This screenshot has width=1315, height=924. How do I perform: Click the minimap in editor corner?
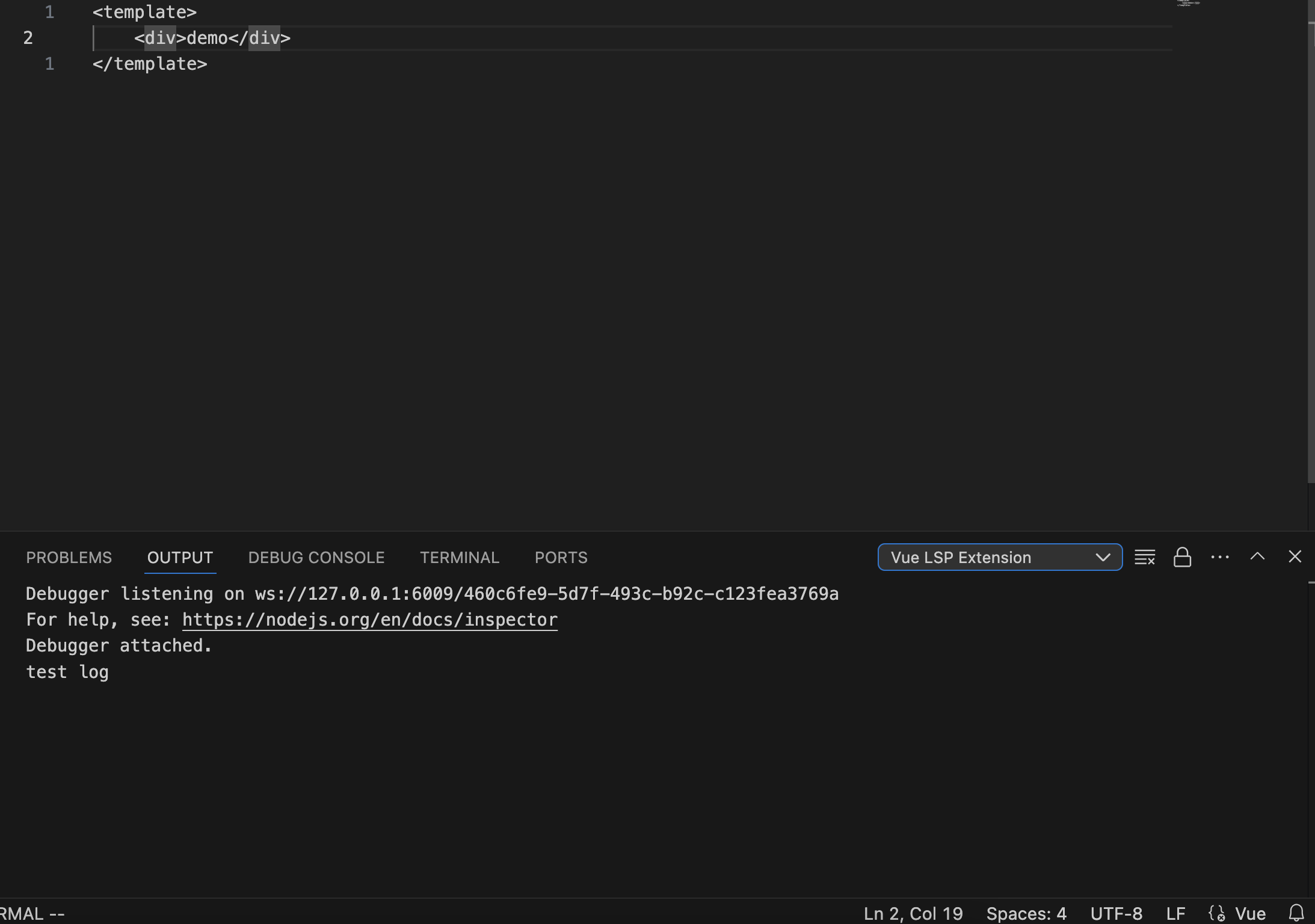pos(1188,4)
